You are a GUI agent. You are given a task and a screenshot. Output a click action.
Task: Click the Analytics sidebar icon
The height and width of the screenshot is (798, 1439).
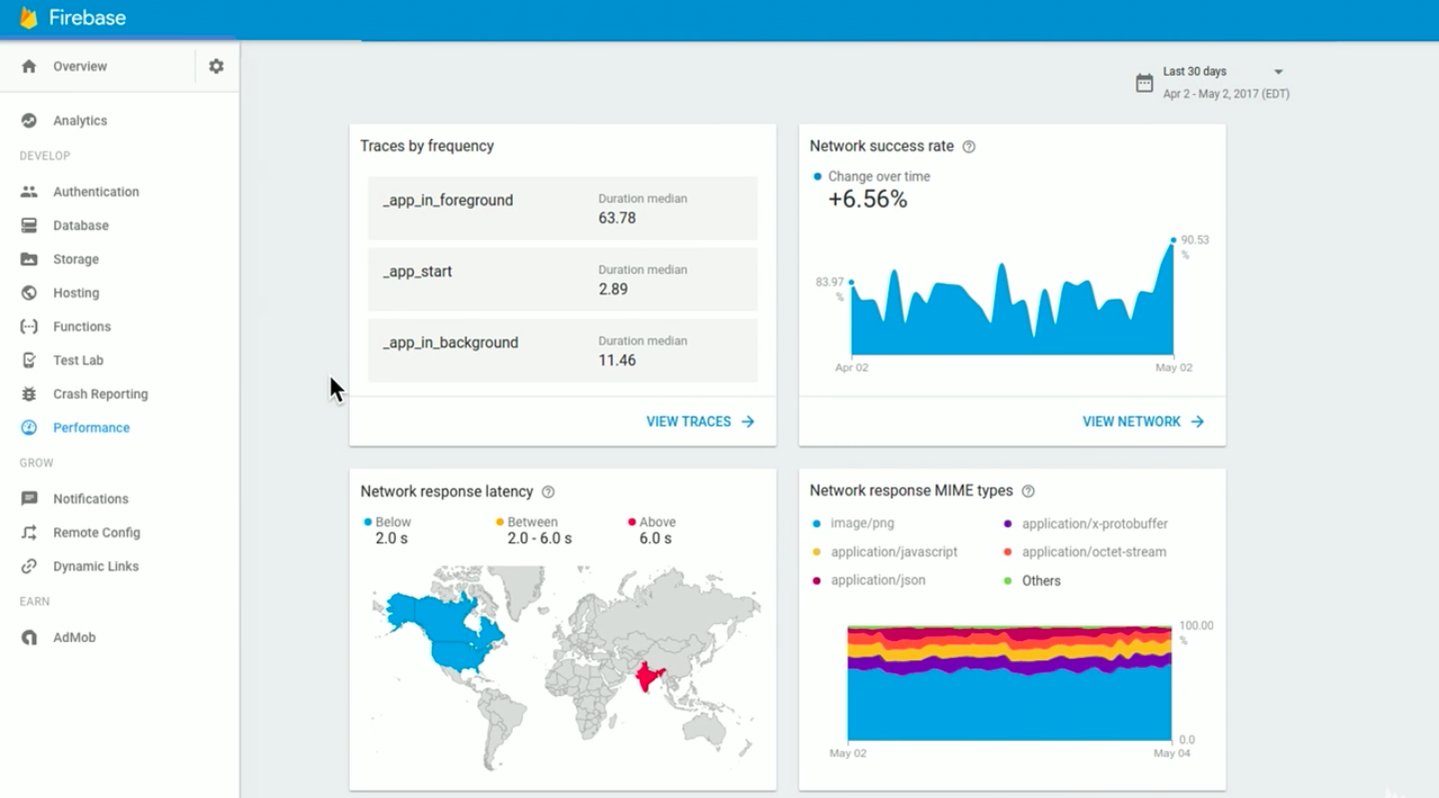(29, 120)
